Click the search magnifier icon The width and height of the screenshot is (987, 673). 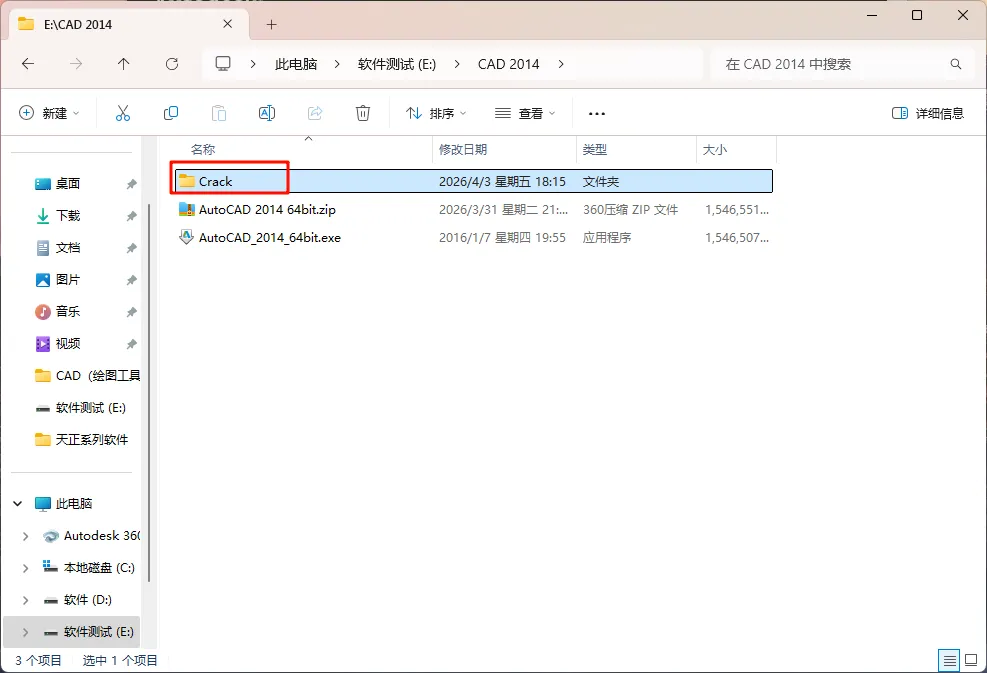pyautogui.click(x=956, y=64)
